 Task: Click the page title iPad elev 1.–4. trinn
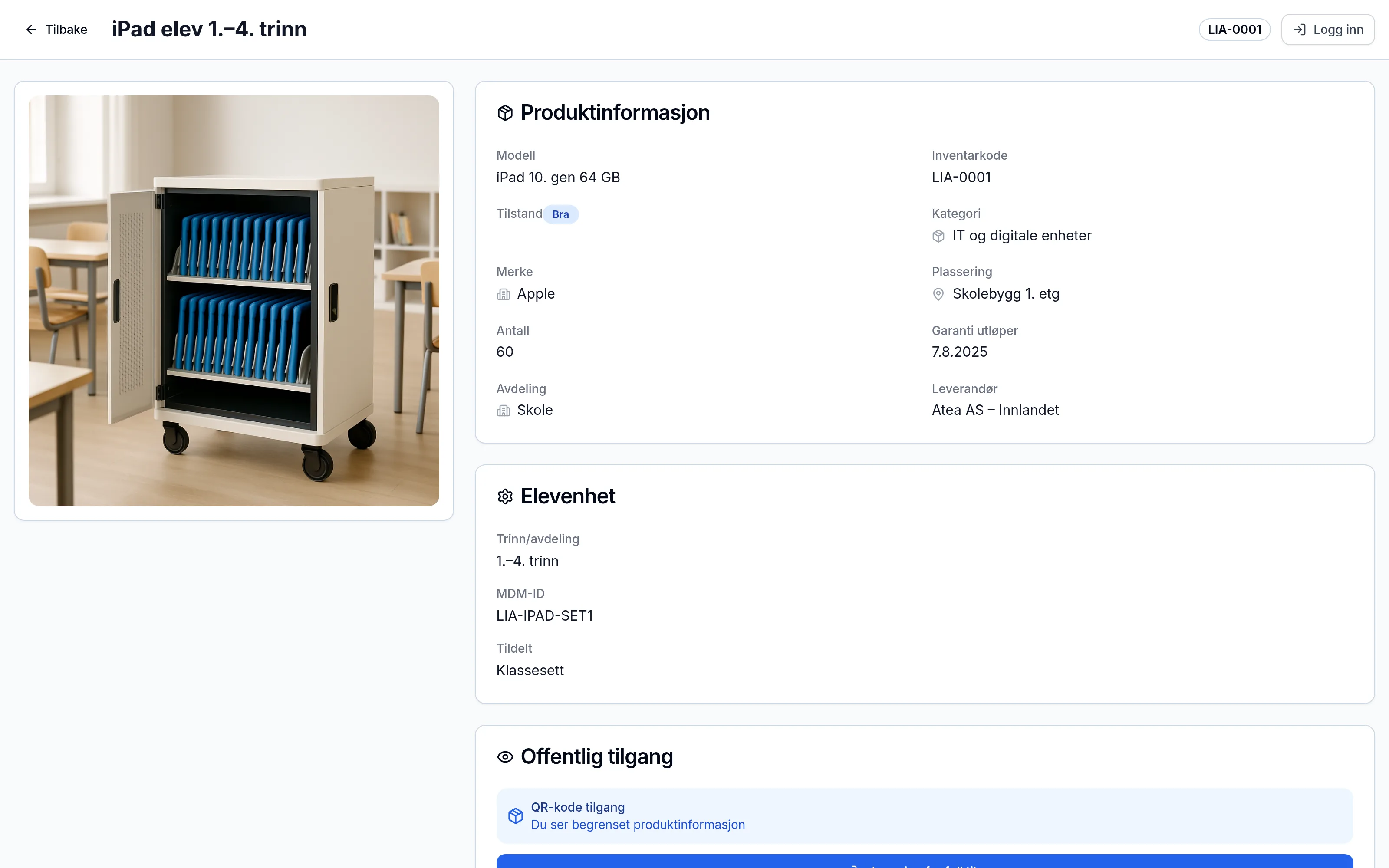[x=209, y=29]
